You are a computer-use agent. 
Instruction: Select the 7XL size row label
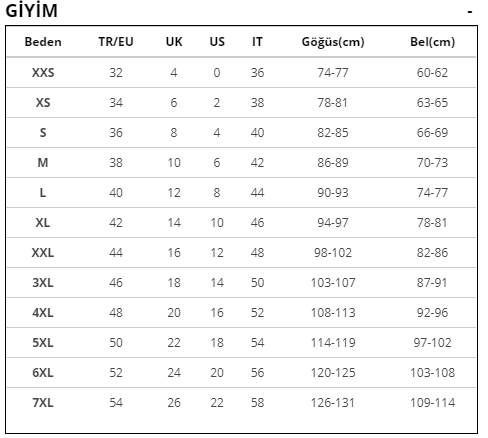(43, 403)
